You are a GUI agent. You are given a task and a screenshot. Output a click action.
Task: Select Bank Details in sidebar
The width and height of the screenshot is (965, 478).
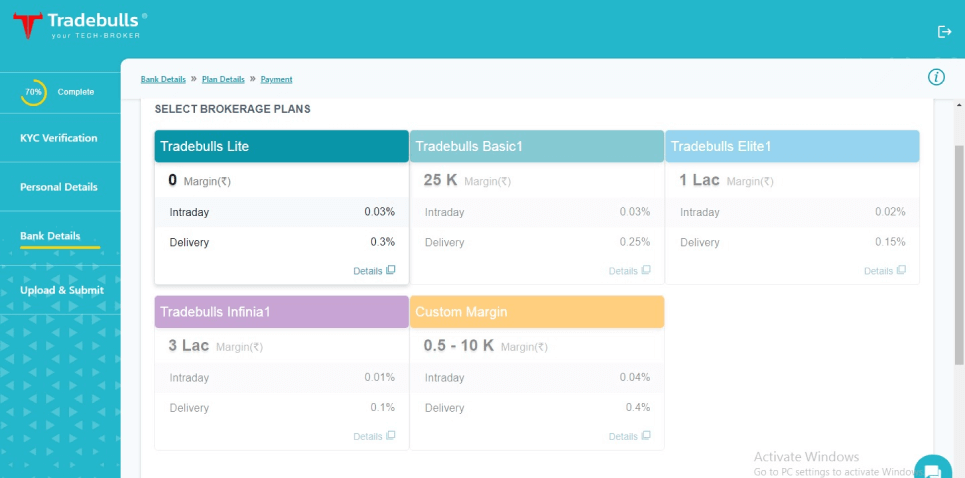coord(50,236)
